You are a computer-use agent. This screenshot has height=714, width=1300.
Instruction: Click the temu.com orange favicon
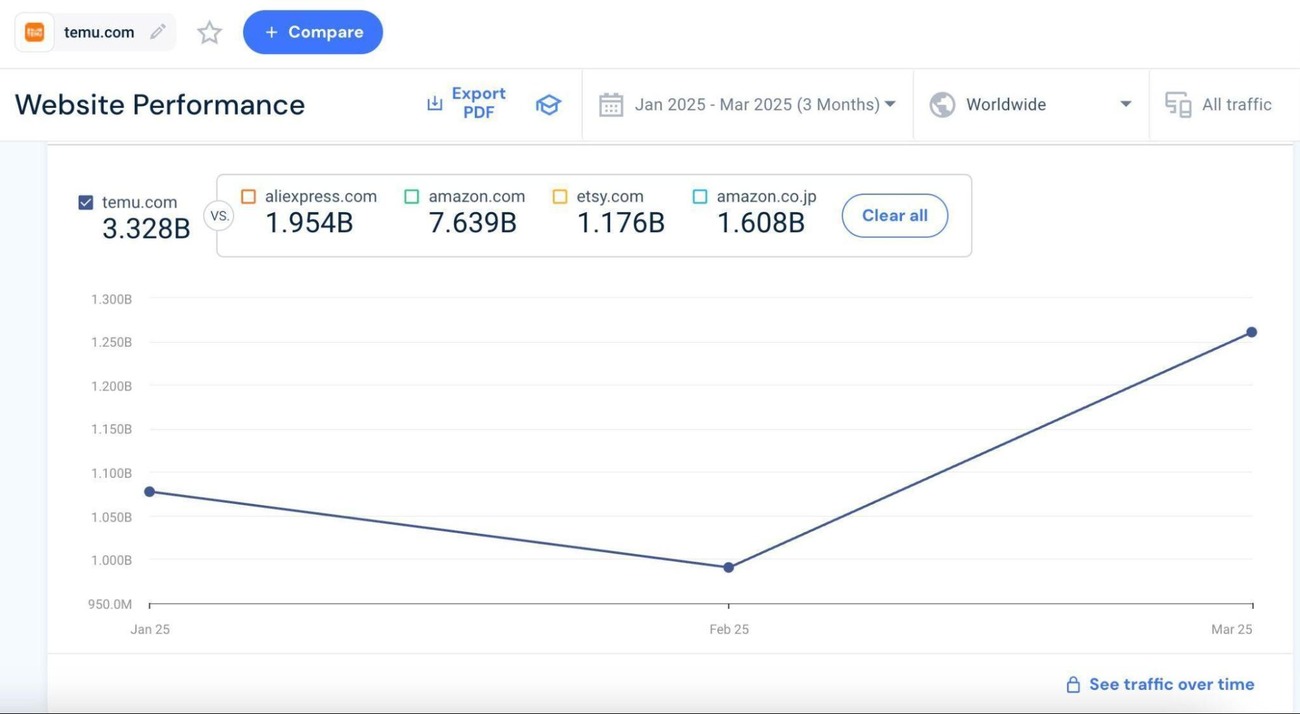(35, 32)
